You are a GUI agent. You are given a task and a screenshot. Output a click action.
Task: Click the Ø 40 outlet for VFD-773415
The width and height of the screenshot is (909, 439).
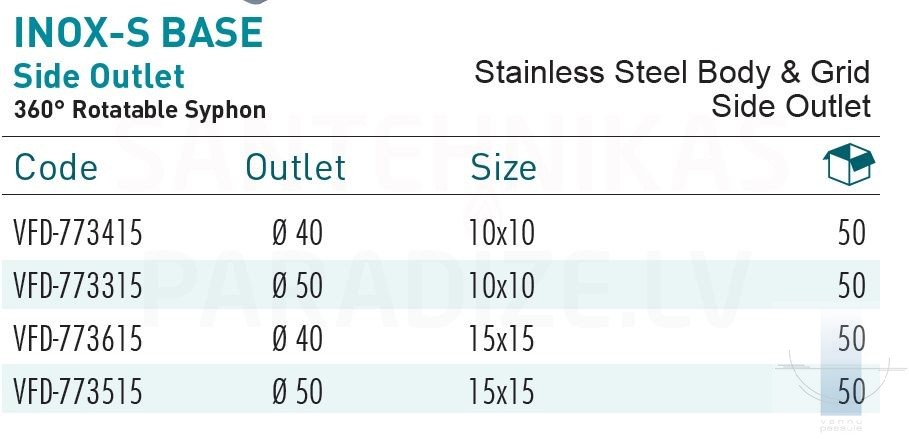click(x=297, y=234)
